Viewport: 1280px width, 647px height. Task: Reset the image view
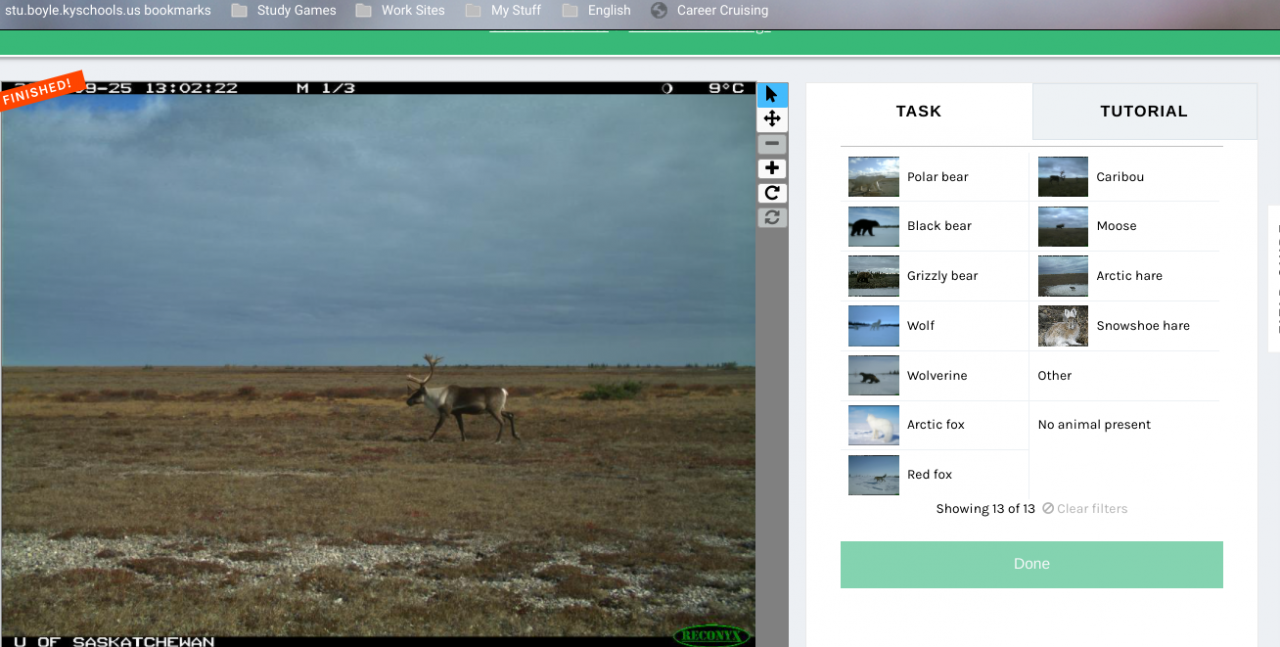point(772,217)
